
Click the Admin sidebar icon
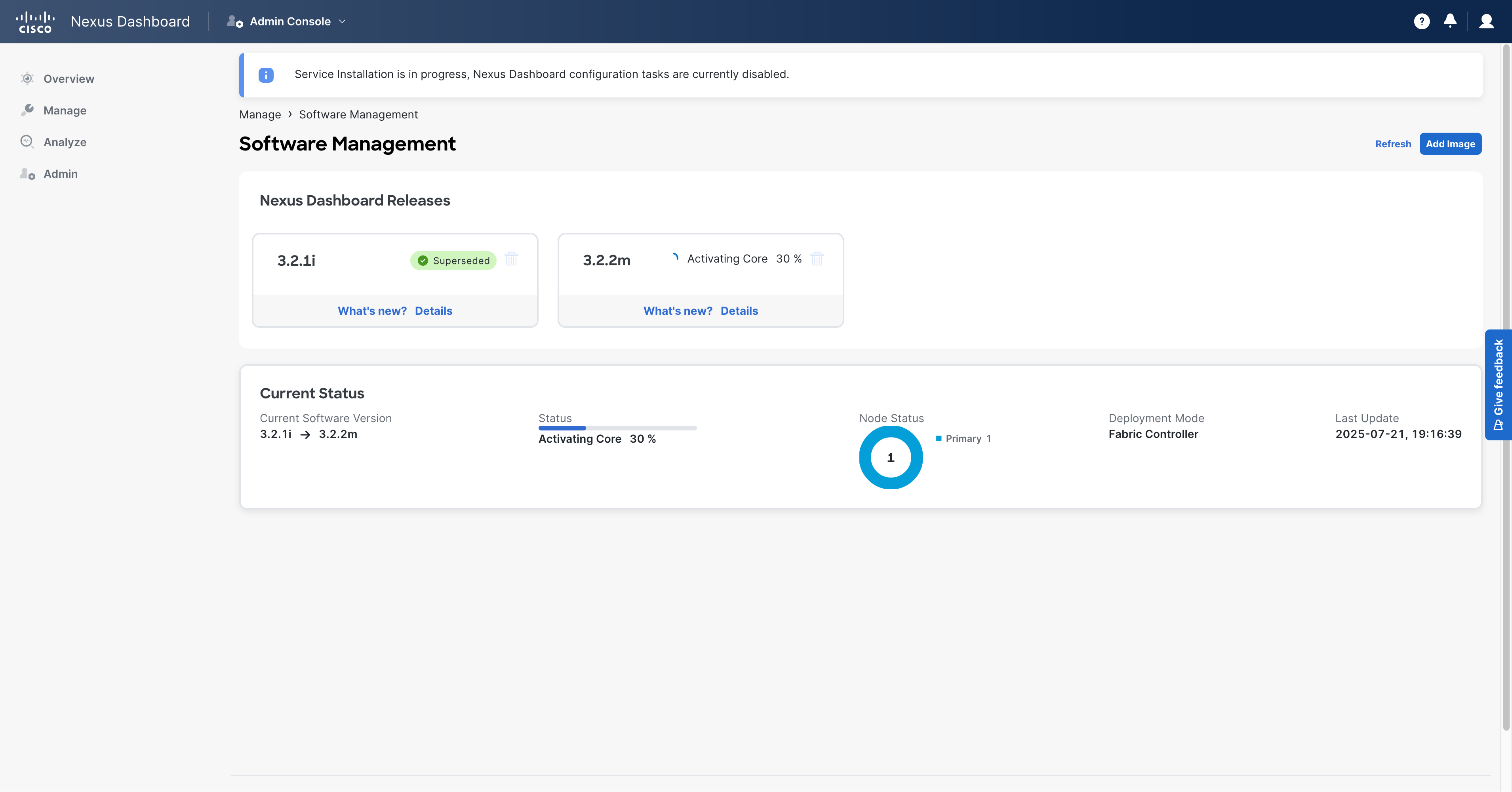point(27,174)
